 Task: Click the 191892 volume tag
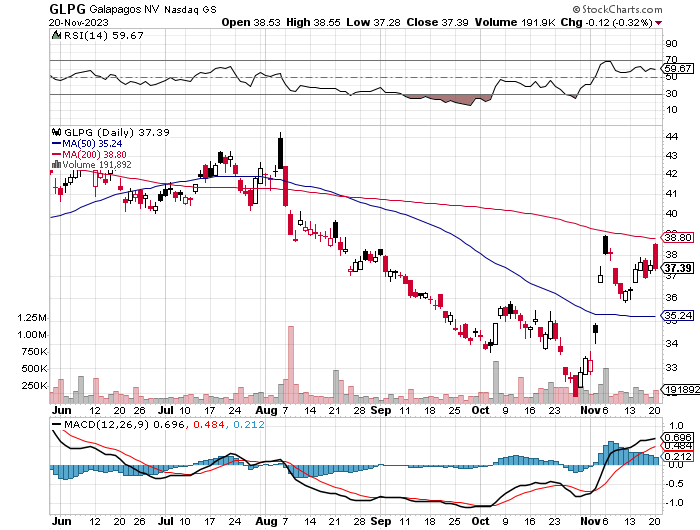[x=680, y=390]
